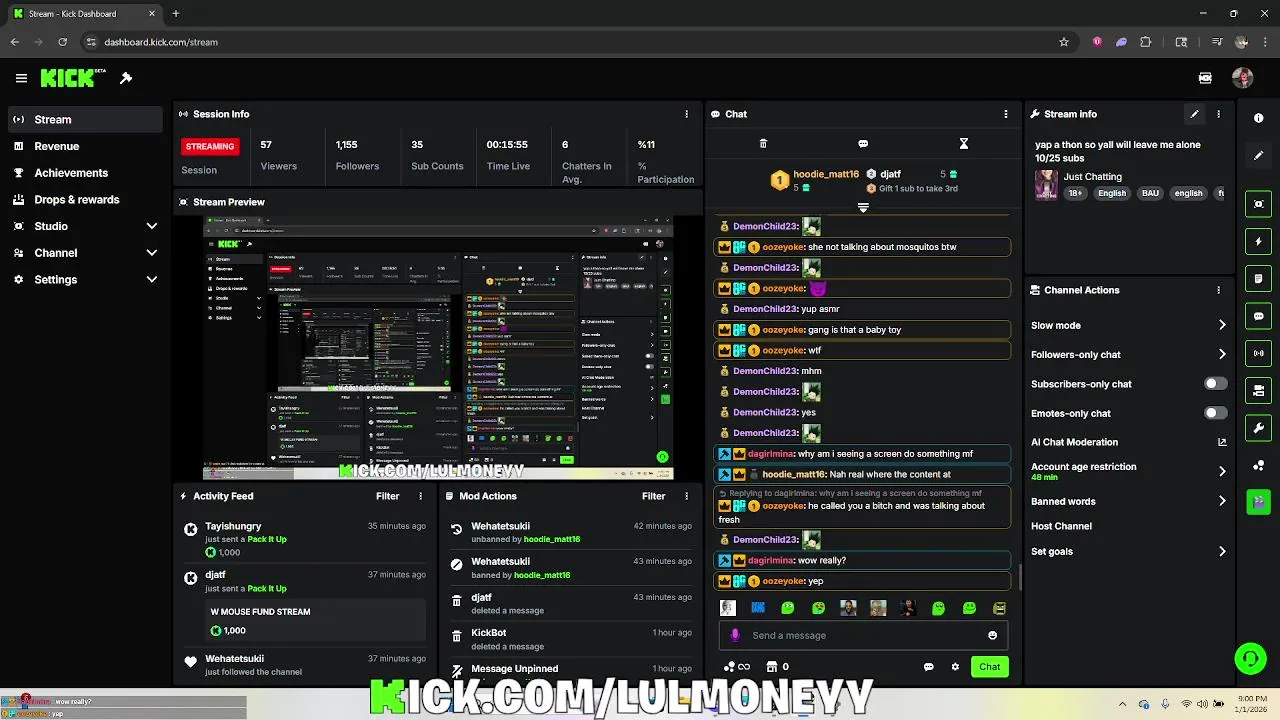Click the trash icon in Chat panel
The height and width of the screenshot is (720, 1280).
point(763,144)
